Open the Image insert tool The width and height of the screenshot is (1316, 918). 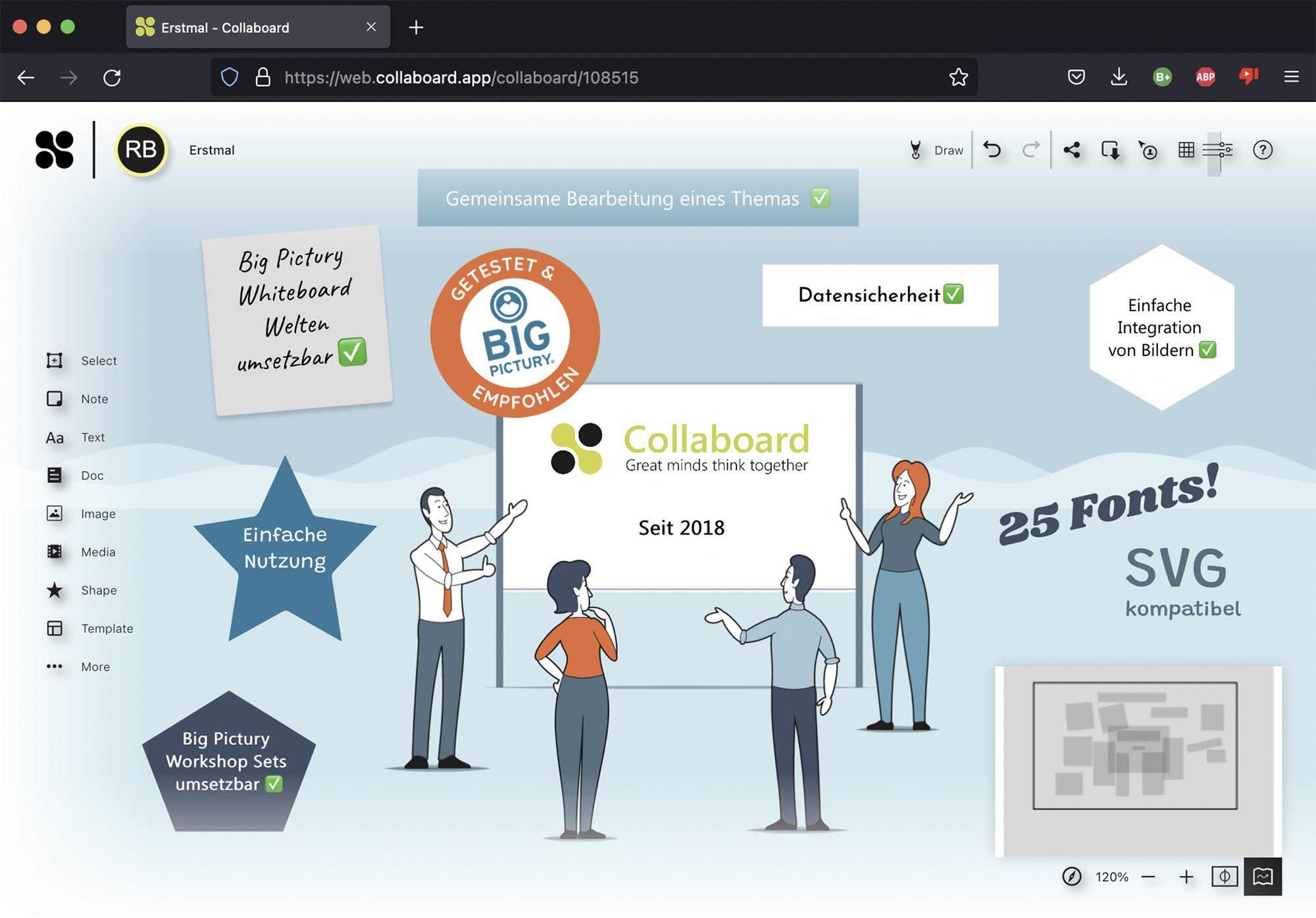[55, 513]
